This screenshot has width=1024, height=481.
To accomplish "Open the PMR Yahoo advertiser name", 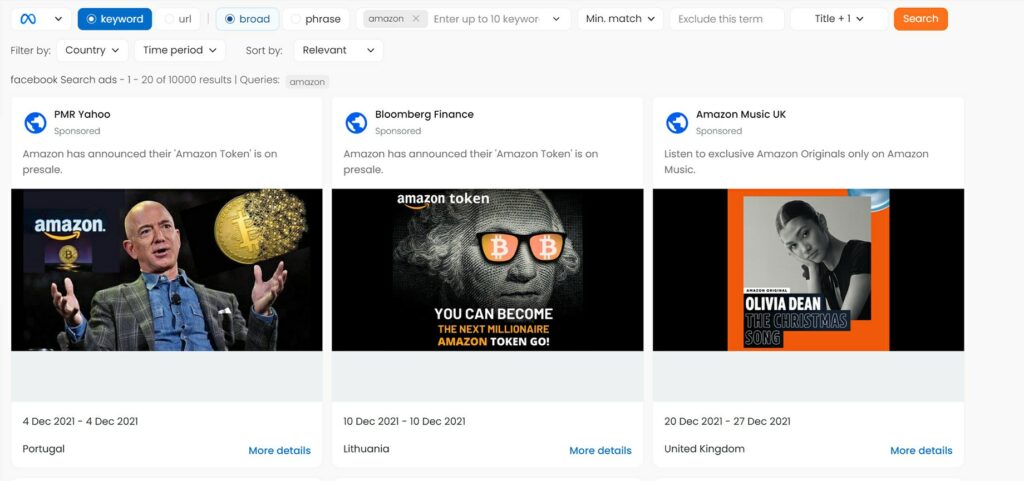I will coord(82,114).
